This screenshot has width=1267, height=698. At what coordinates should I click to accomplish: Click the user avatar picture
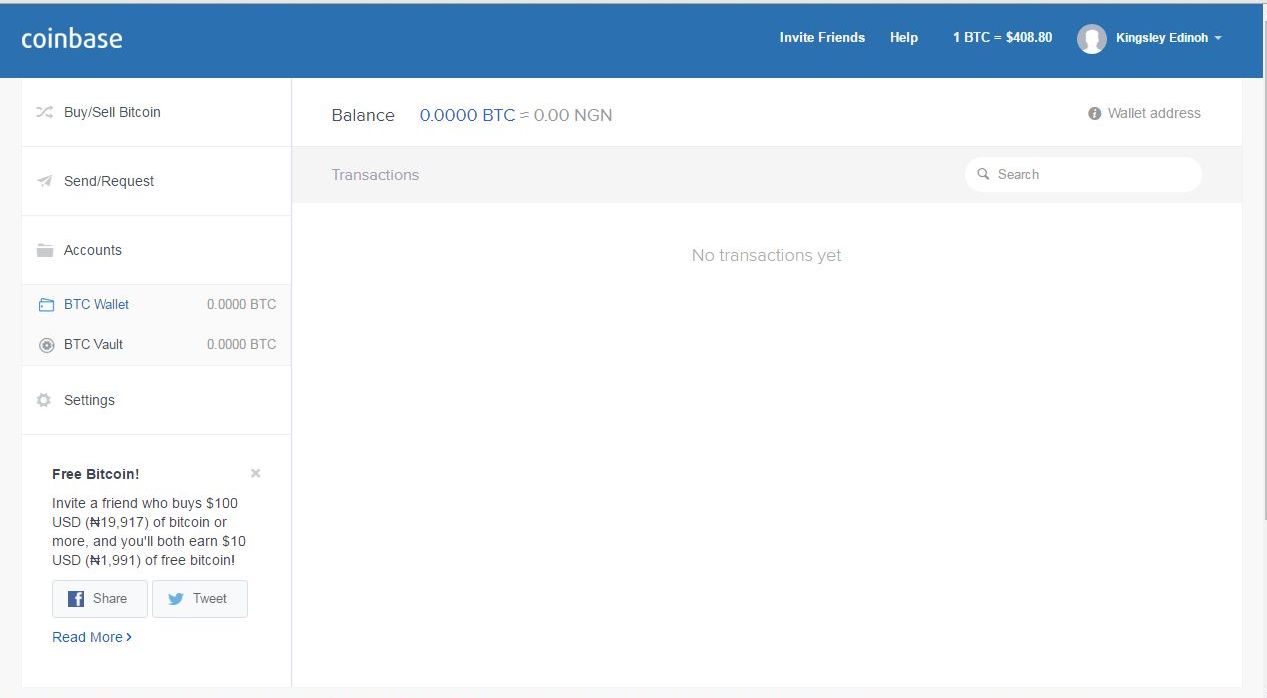pyautogui.click(x=1091, y=39)
